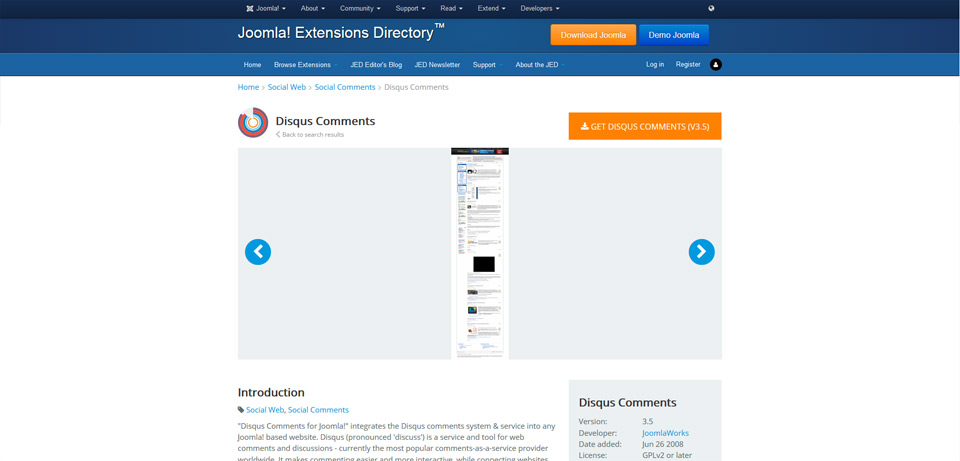The height and width of the screenshot is (461, 960).
Task: Click Home in the breadcrumb
Action: coord(248,87)
